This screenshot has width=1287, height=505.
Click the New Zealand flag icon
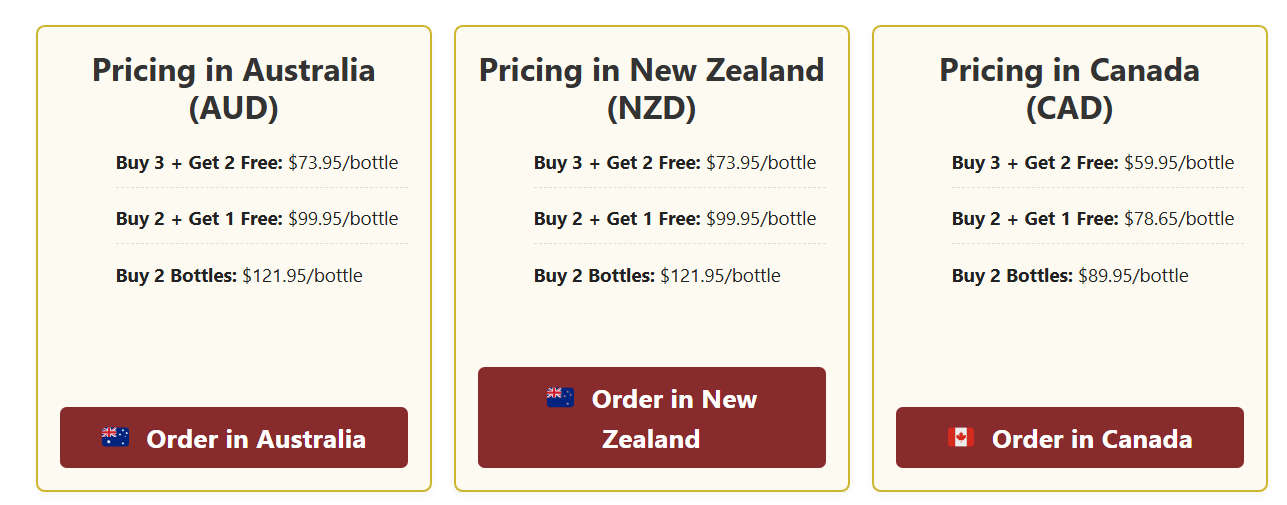pyautogui.click(x=560, y=397)
